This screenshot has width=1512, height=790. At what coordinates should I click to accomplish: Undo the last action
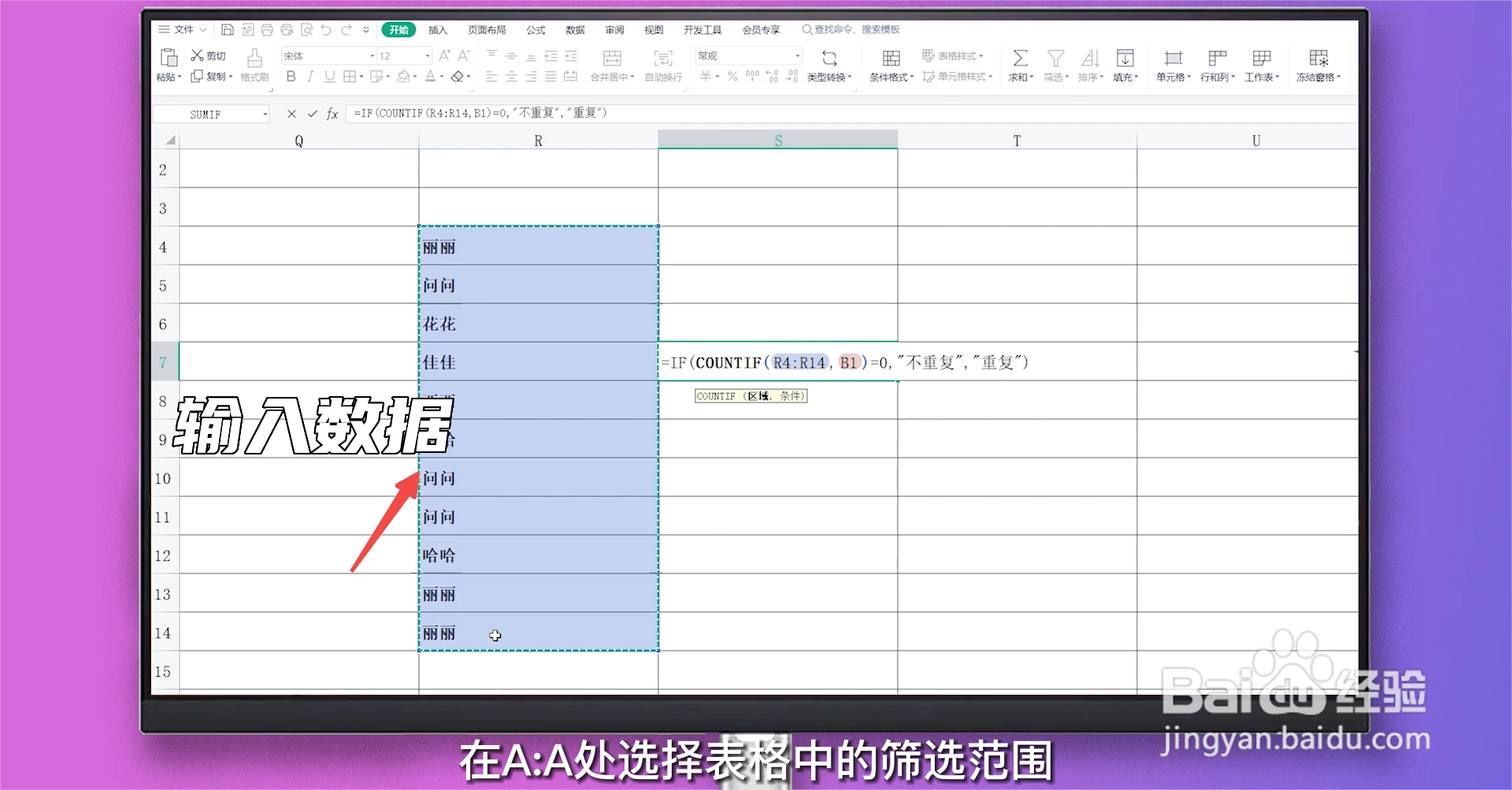click(326, 30)
